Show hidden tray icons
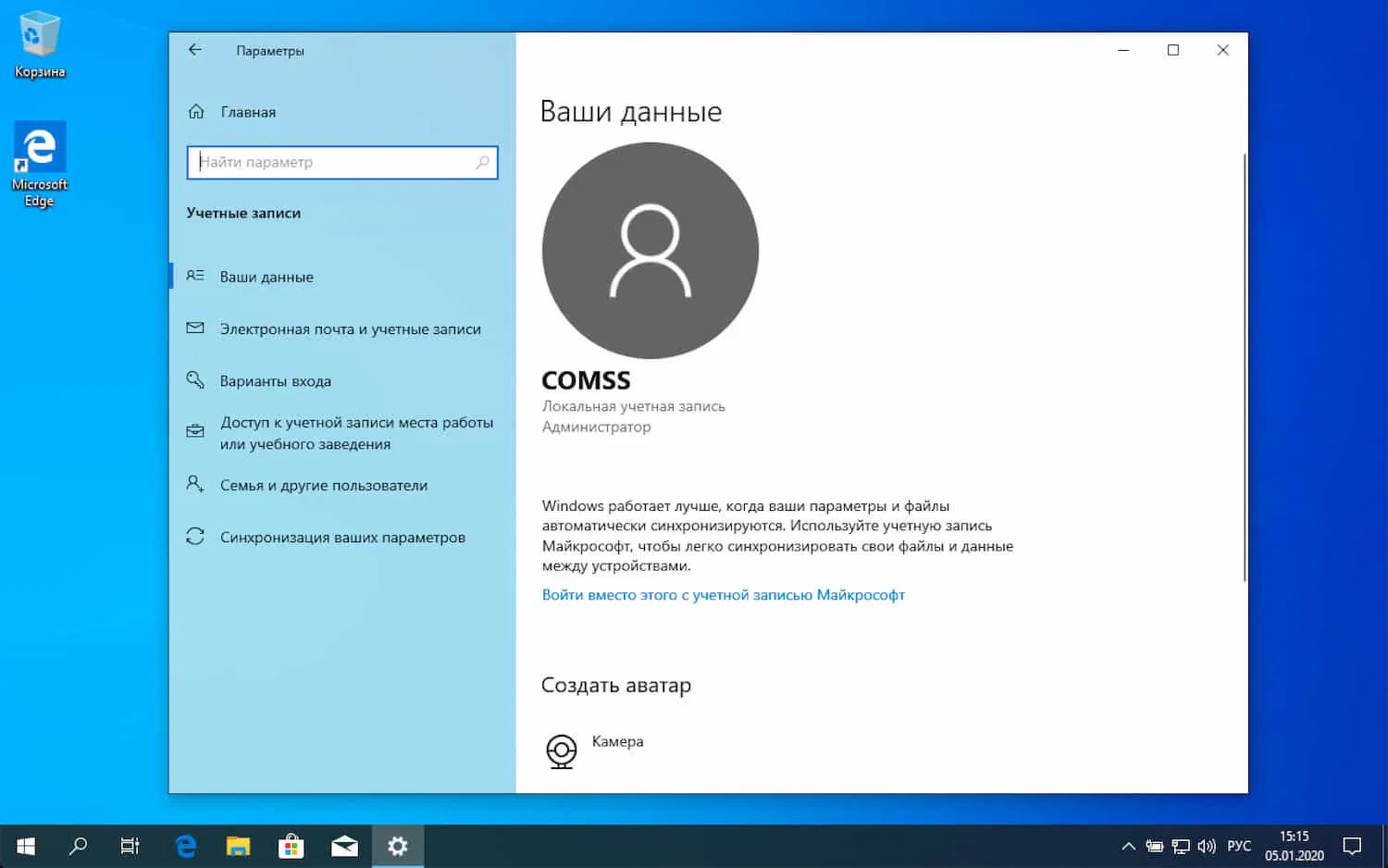Image resolution: width=1388 pixels, height=868 pixels. 1128,846
